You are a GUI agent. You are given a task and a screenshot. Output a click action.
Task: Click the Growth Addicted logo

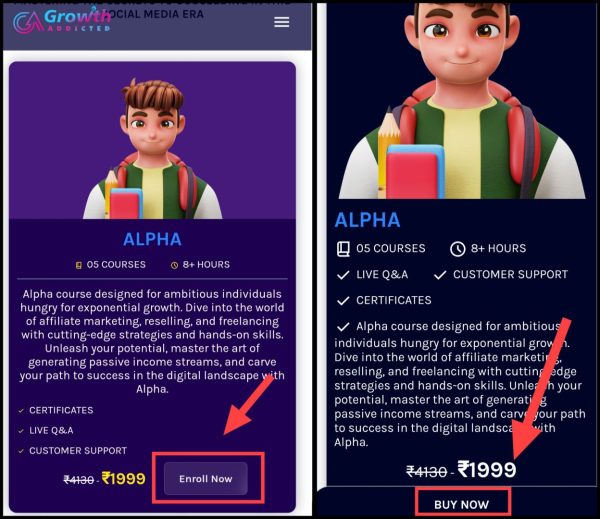pyautogui.click(x=62, y=21)
